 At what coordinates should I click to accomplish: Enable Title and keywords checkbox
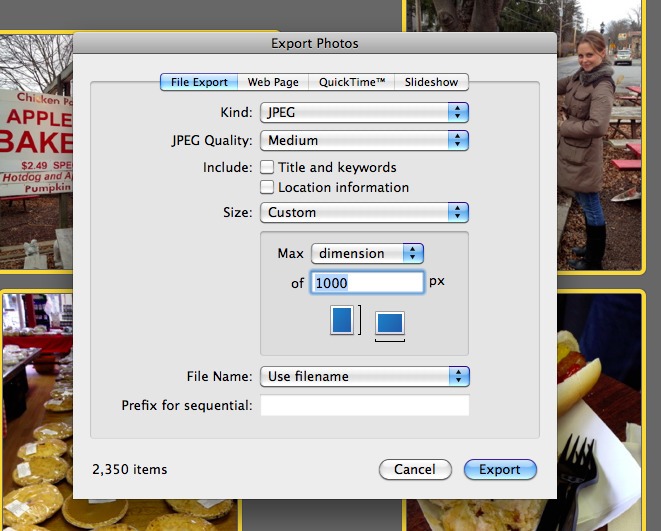(x=267, y=168)
